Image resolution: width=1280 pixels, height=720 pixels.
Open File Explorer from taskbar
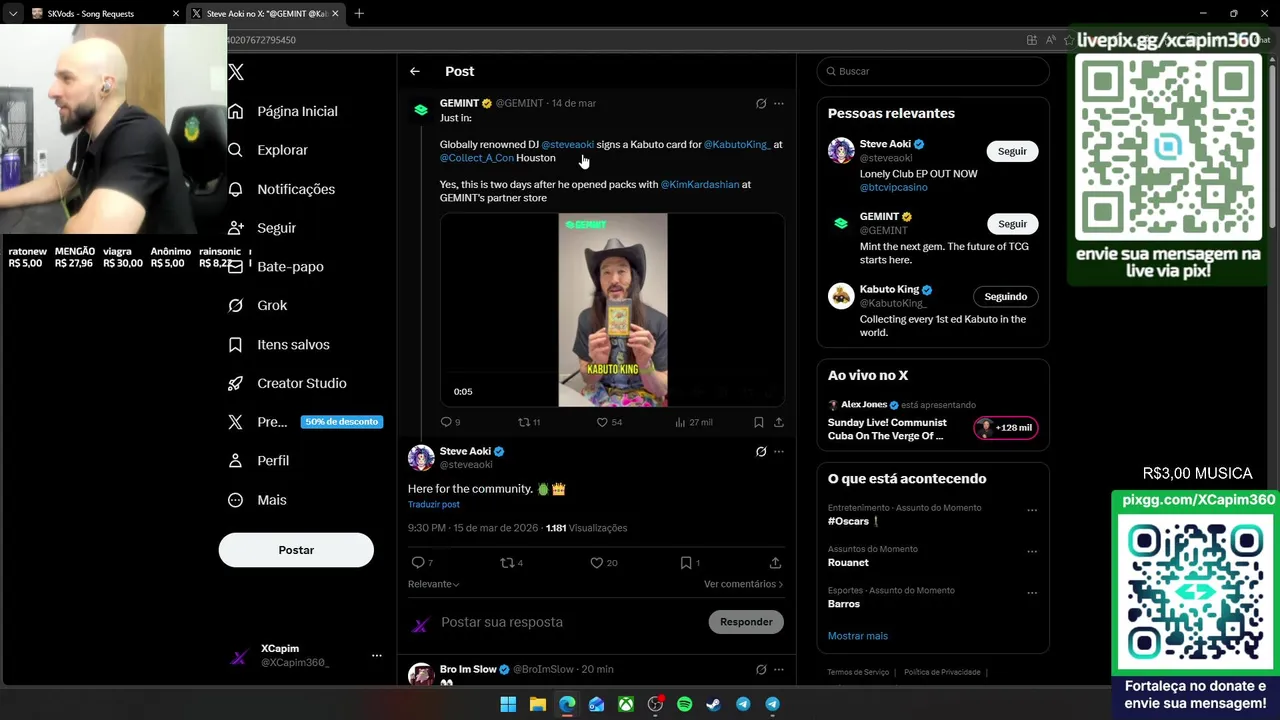tap(537, 704)
